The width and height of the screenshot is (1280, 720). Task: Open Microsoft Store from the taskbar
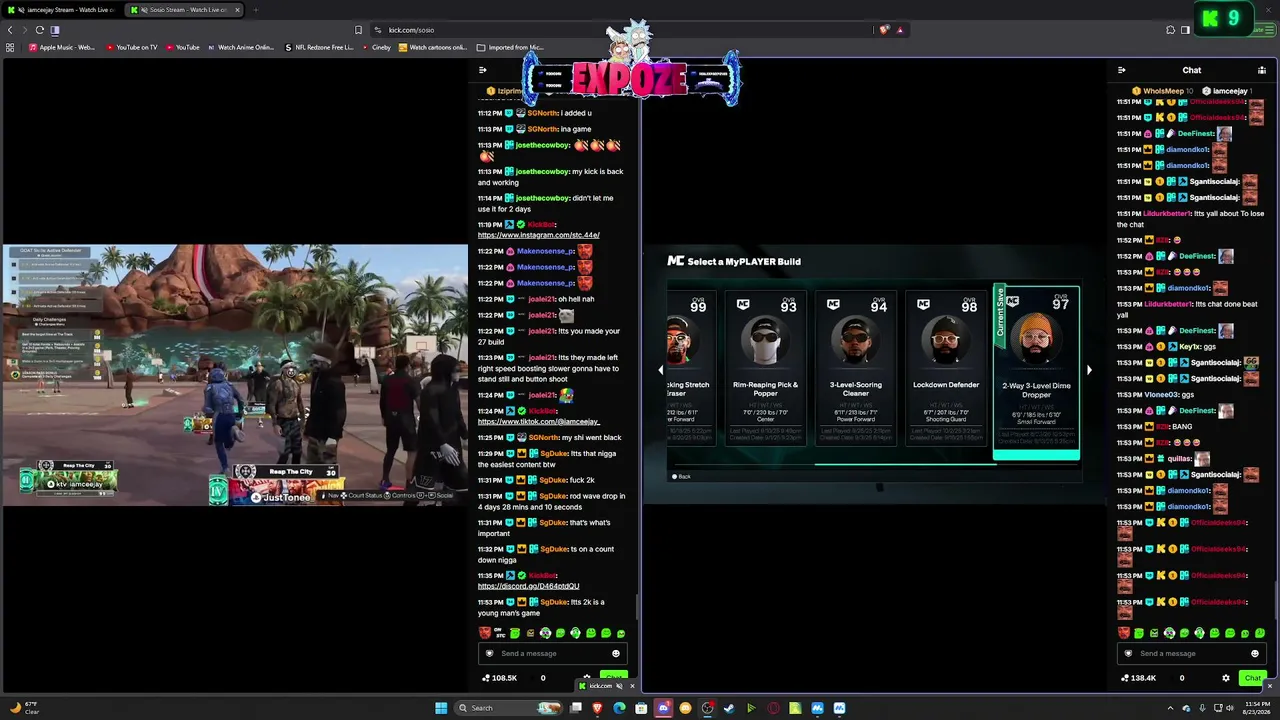tap(641, 708)
